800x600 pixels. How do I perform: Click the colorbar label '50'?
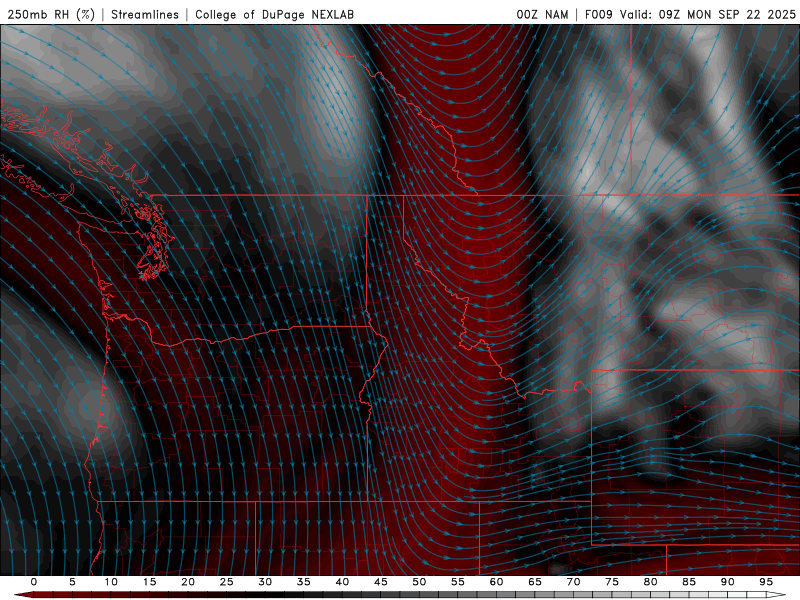coord(419,582)
